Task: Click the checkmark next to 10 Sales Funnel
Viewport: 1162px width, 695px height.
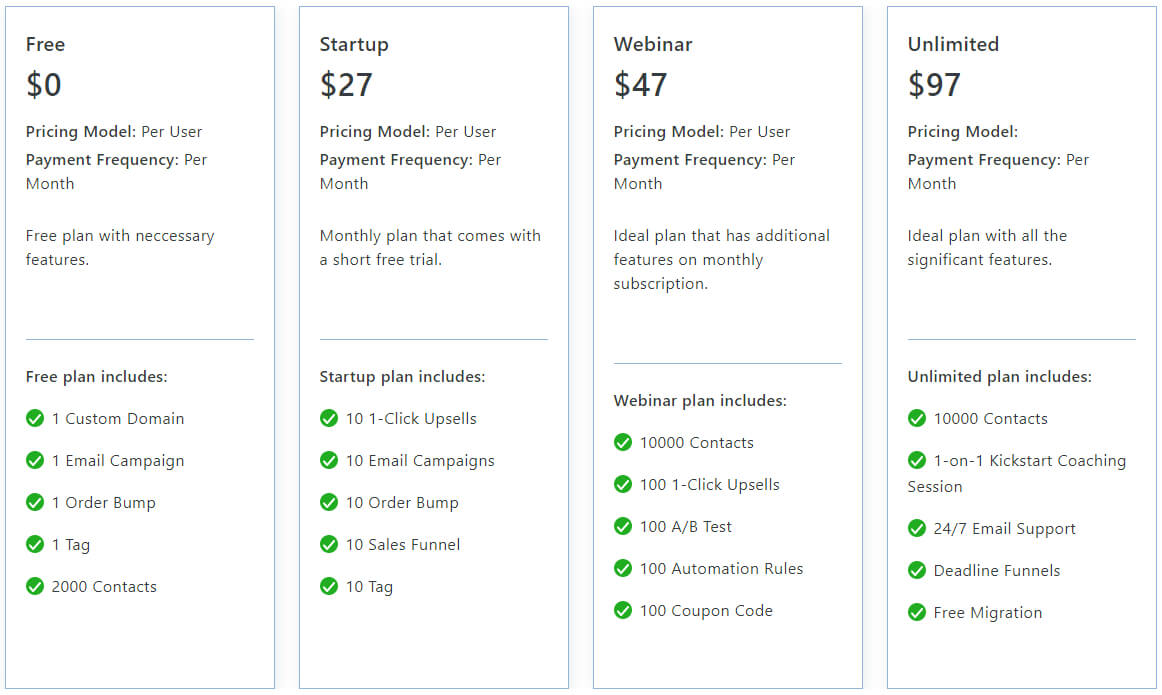Action: [329, 544]
